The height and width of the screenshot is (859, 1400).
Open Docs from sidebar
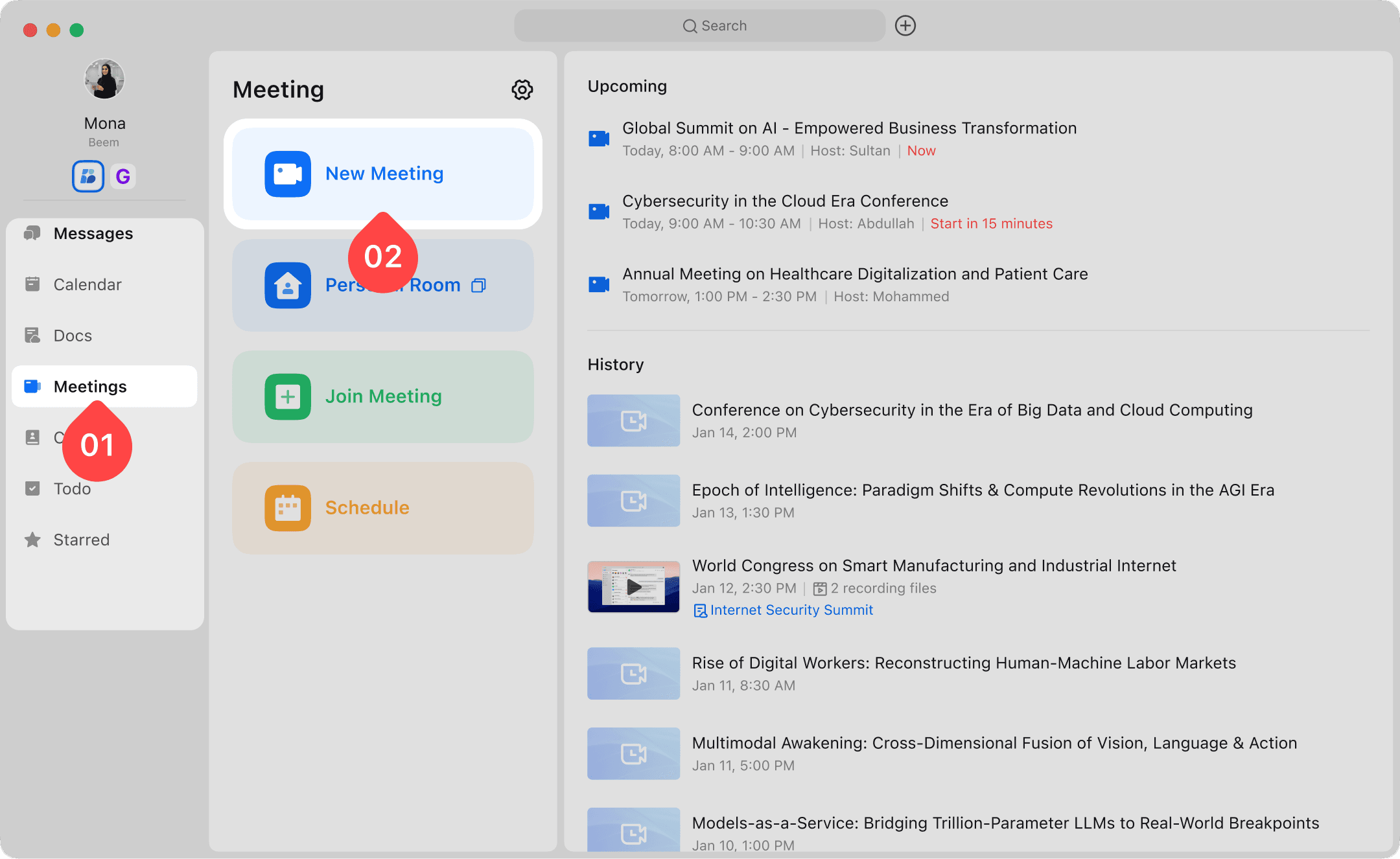pyautogui.click(x=73, y=336)
